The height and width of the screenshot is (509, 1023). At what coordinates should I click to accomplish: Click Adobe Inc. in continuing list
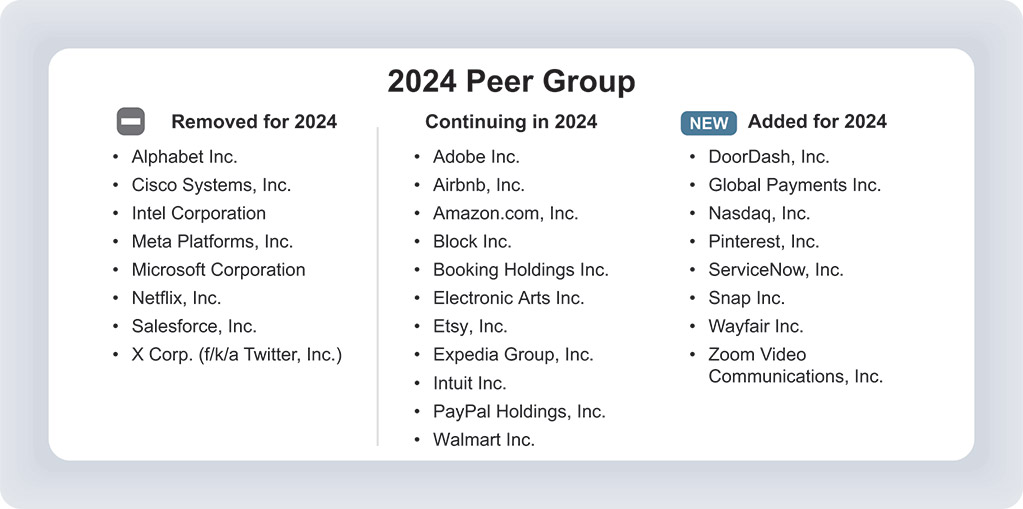[476, 157]
